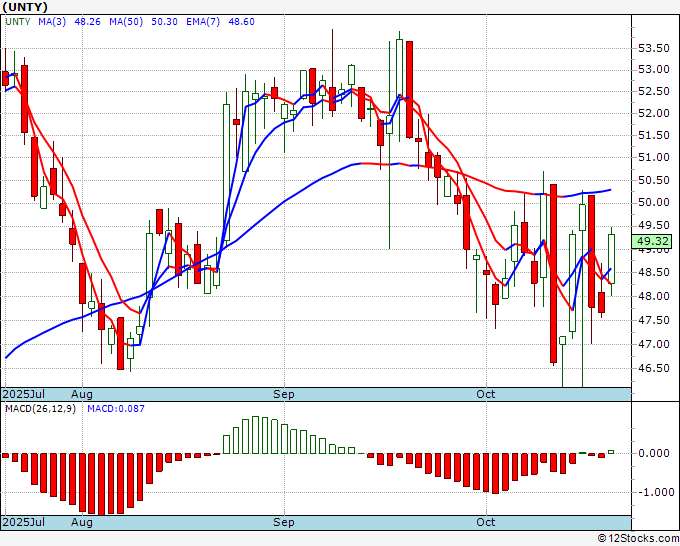Select the MA(3) legend label
This screenshot has height=546, width=680.
[52, 22]
